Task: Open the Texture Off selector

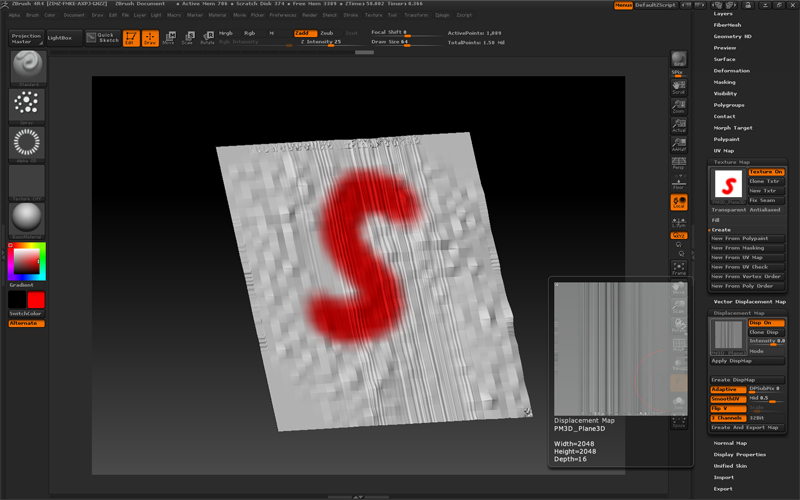Action: click(27, 183)
